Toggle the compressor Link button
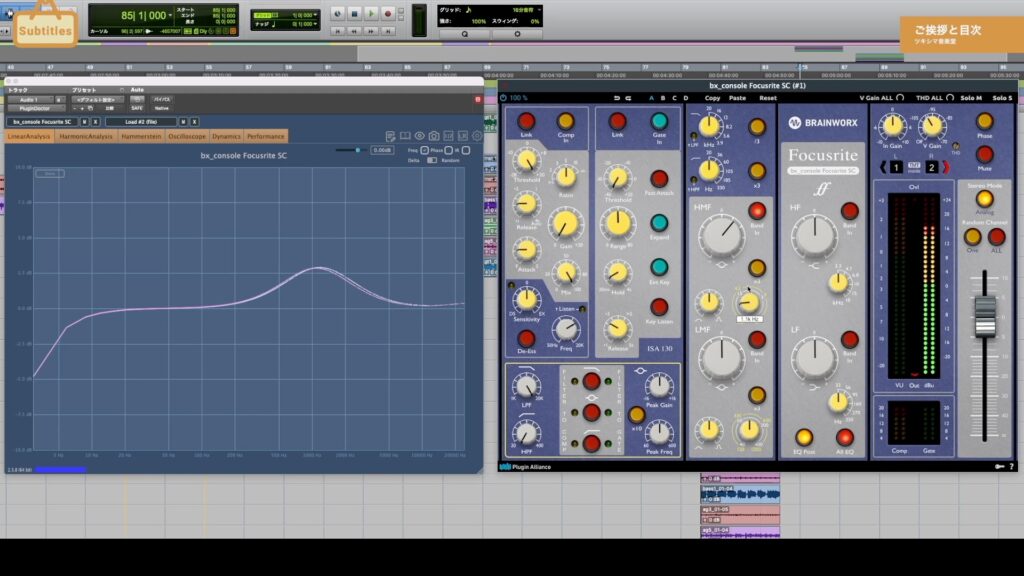This screenshot has height=576, width=1024. pos(526,121)
